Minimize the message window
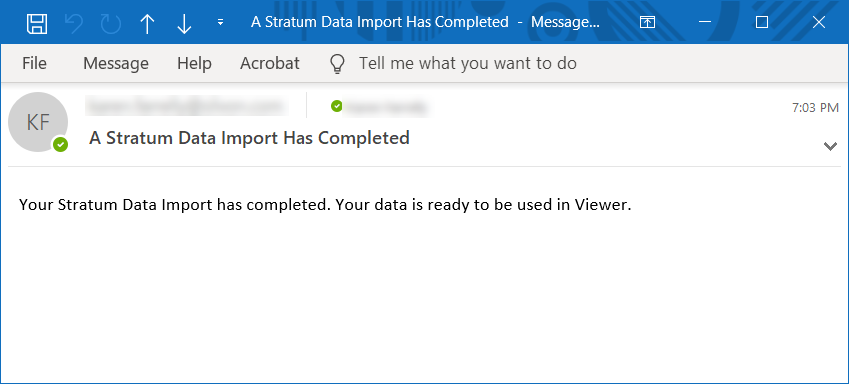This screenshot has height=384, width=849. click(704, 22)
